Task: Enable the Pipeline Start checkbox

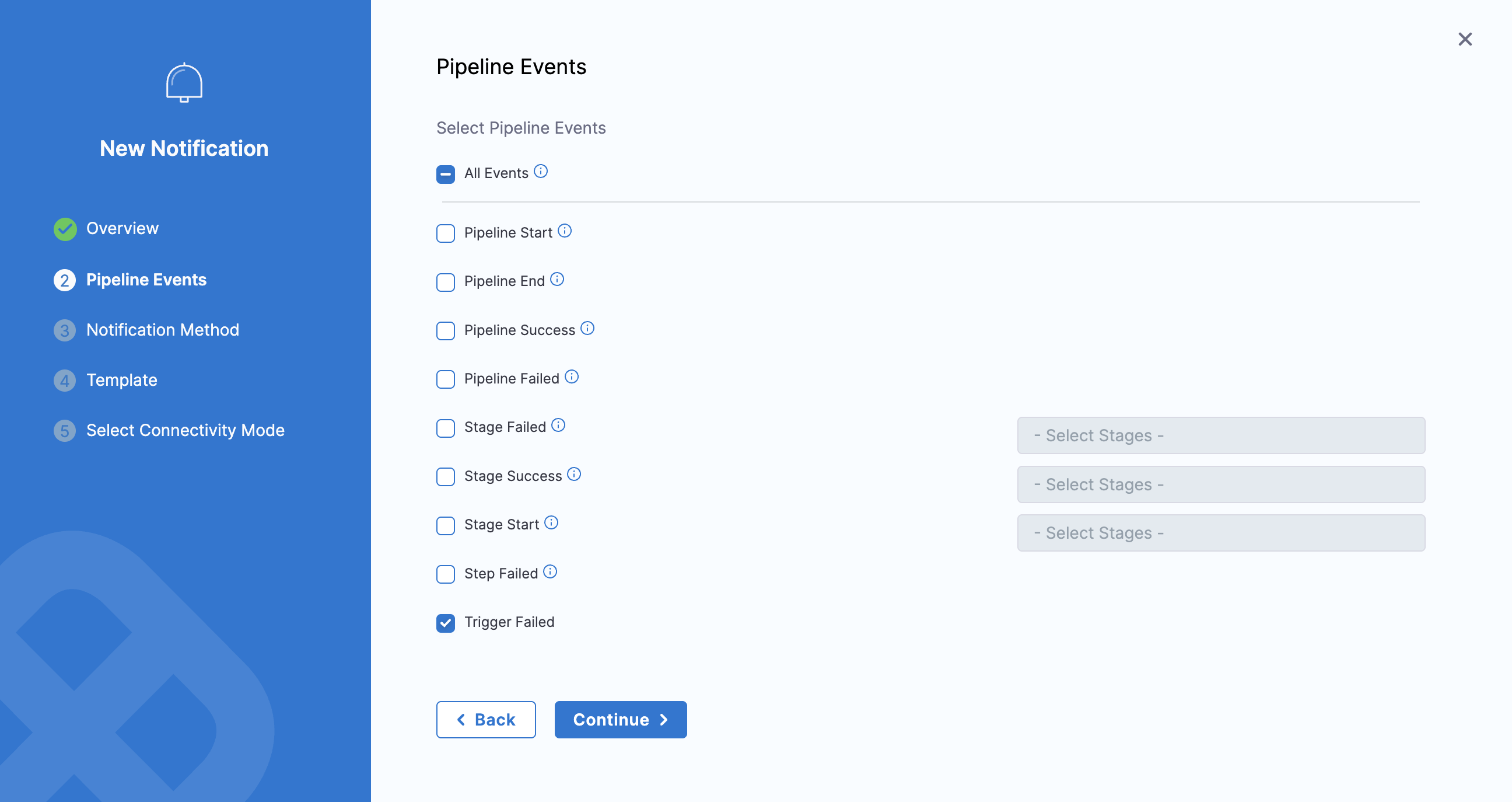Action: (446, 233)
